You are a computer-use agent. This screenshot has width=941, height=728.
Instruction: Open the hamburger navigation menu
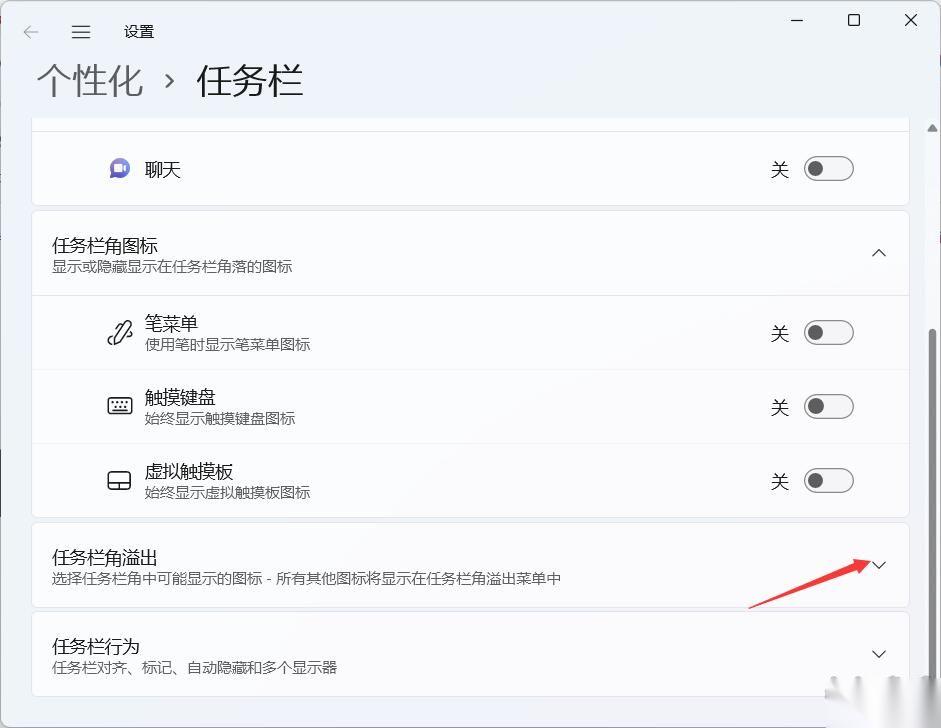(x=81, y=32)
